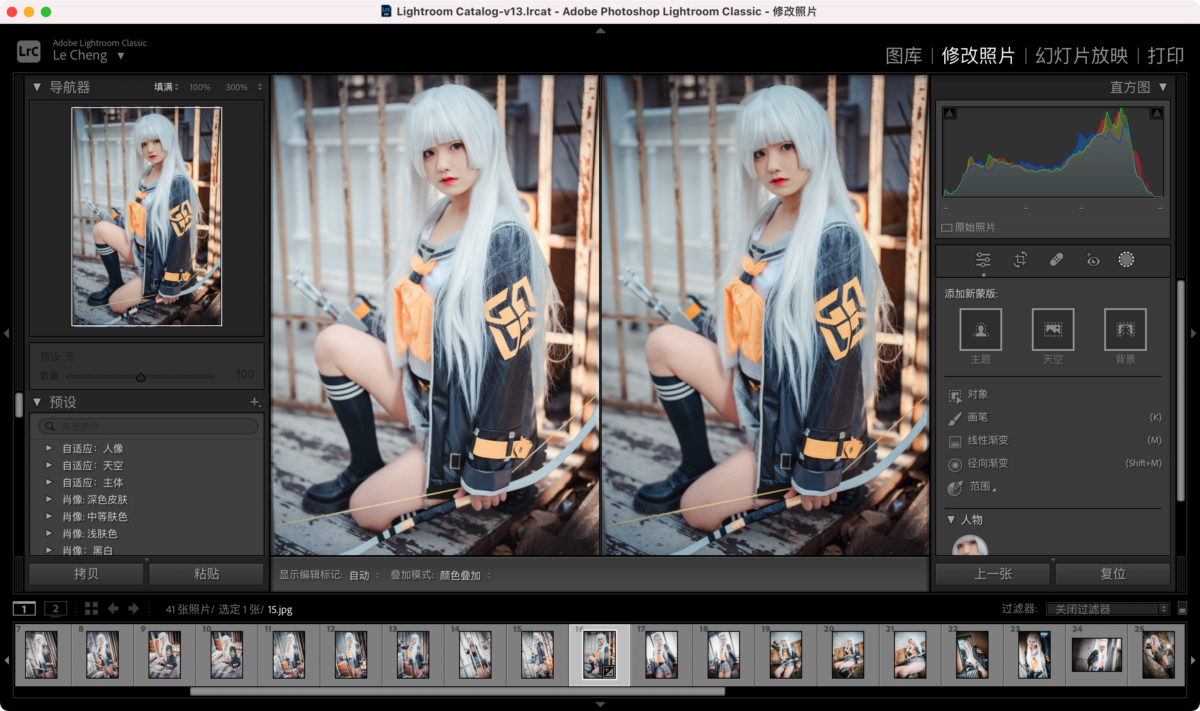The height and width of the screenshot is (711, 1200).
Task: Switch to the 幻灯片放映 module
Action: 1081,55
